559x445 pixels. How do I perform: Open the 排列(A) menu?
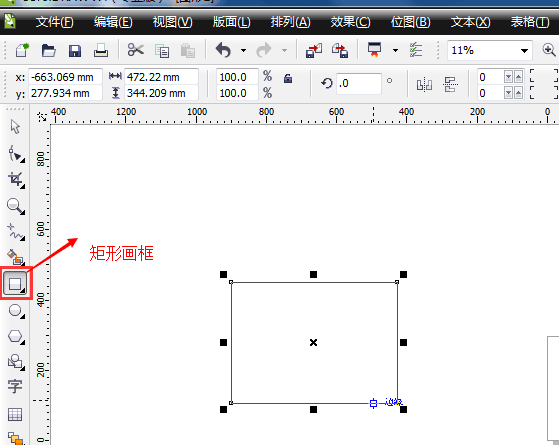pyautogui.click(x=290, y=22)
